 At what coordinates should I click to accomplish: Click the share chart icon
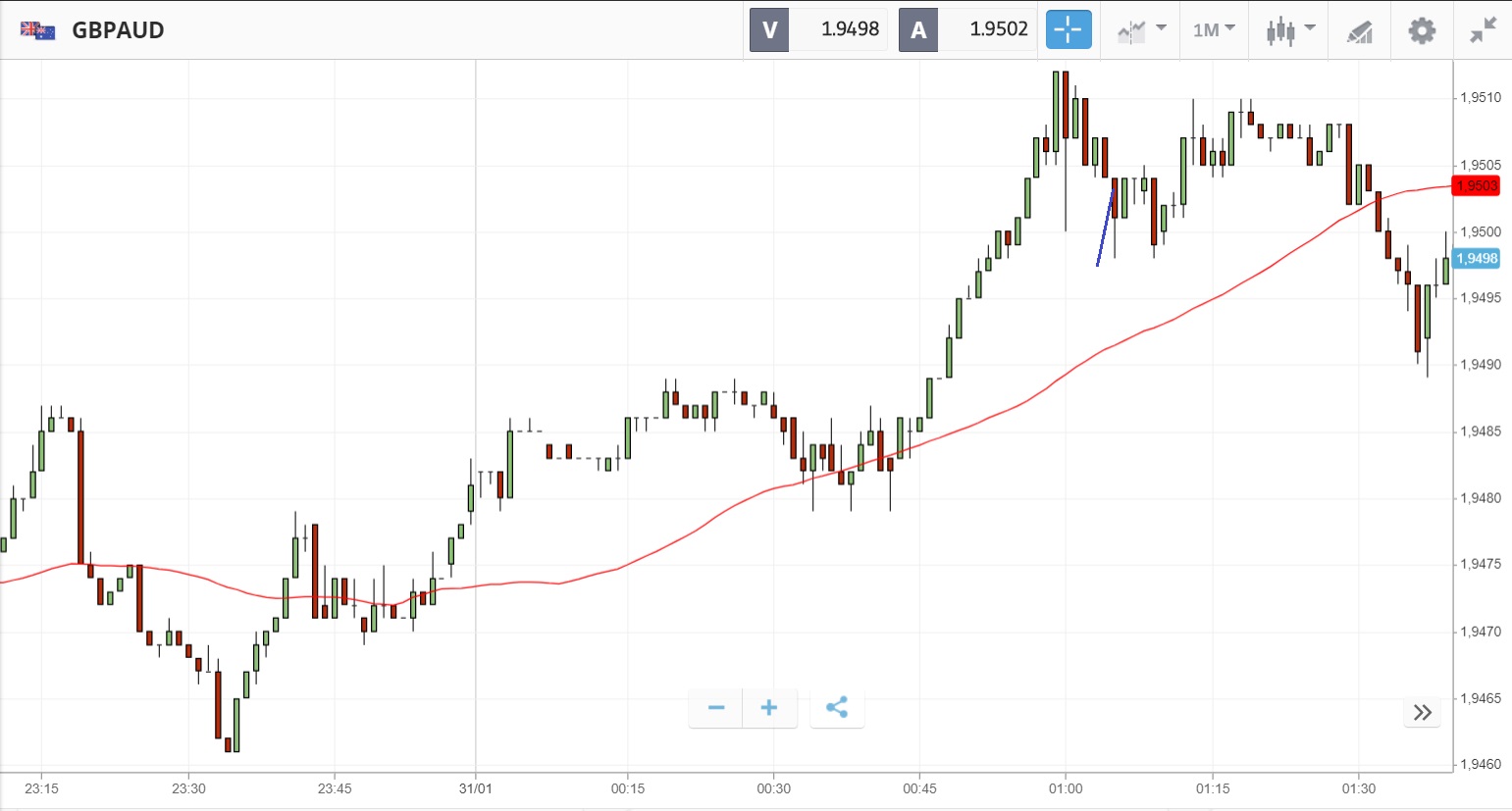[837, 708]
